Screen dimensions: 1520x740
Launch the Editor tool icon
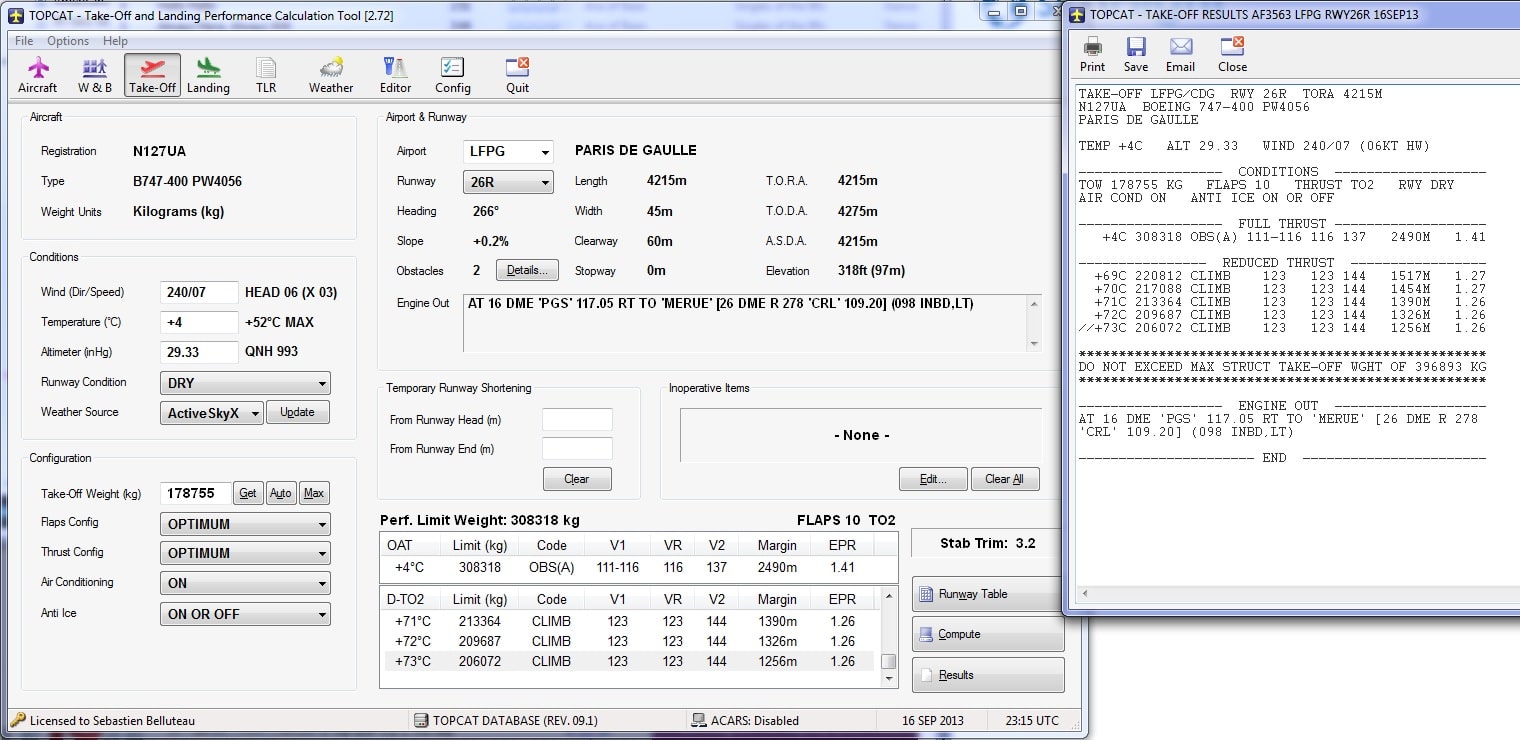395,75
